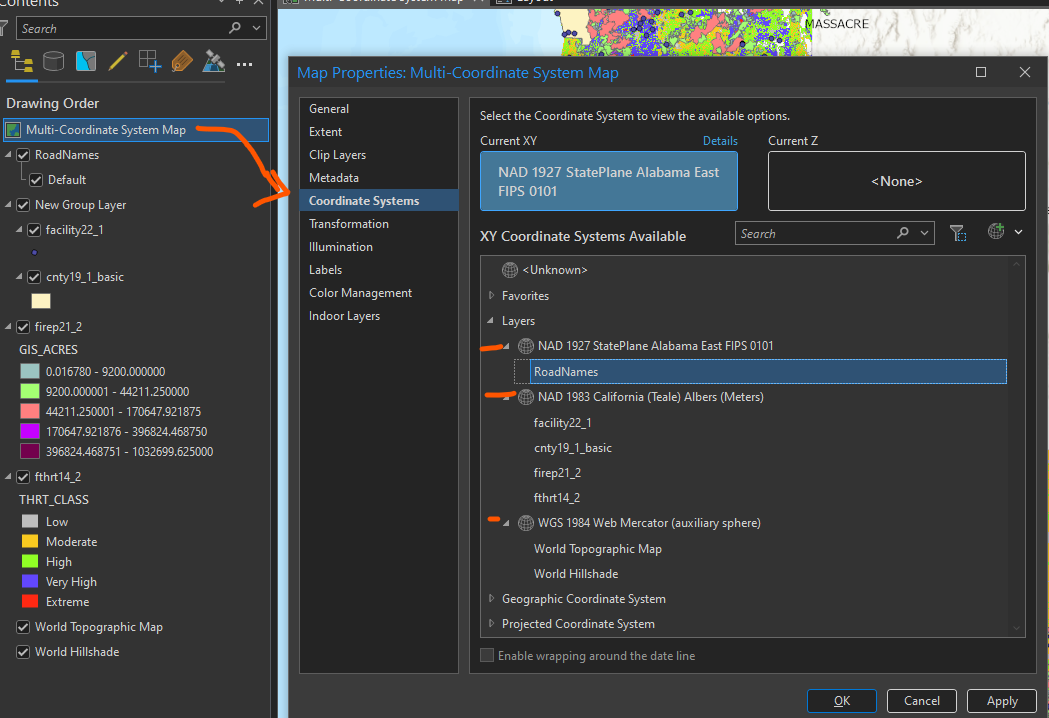Enable wrapping around the date line

pyautogui.click(x=487, y=655)
